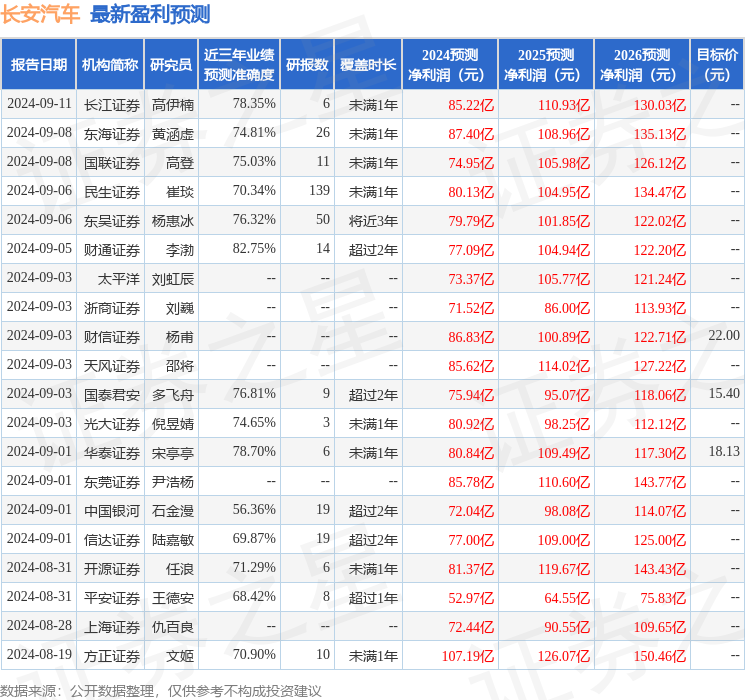745x700 pixels.
Task: Click the 目标价 column header
Action: tap(717, 65)
